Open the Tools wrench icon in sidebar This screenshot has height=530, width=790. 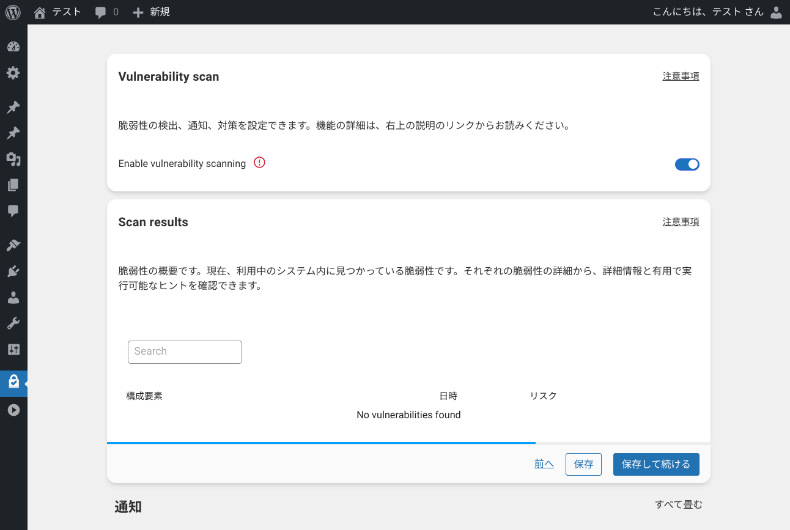(13, 323)
